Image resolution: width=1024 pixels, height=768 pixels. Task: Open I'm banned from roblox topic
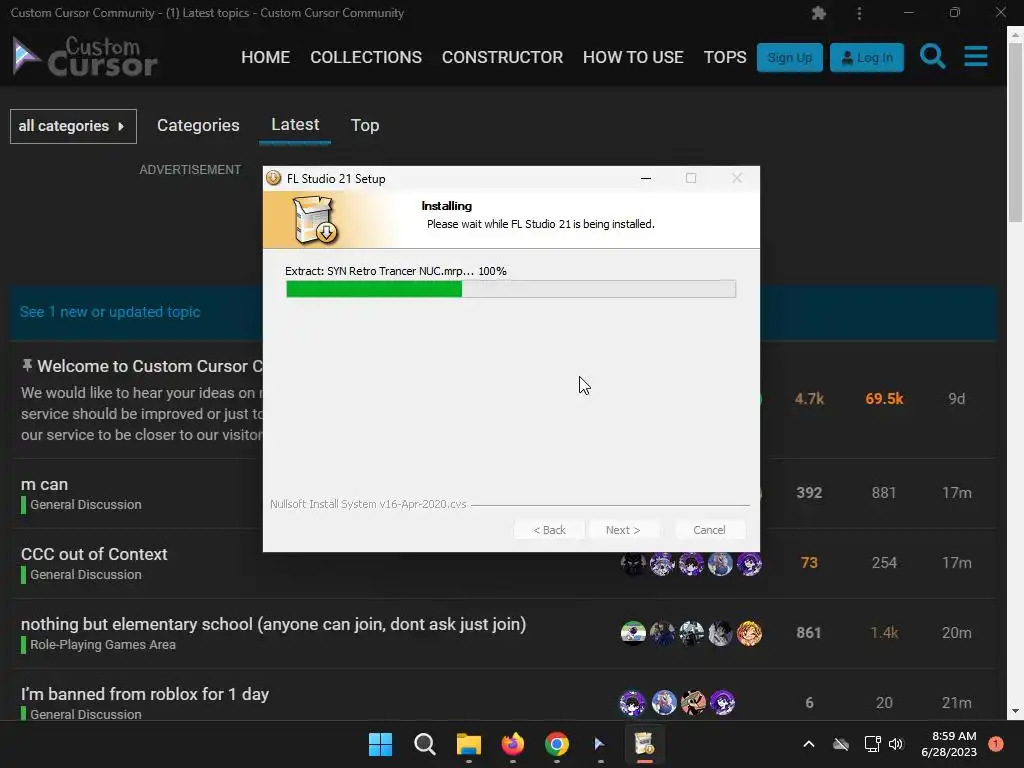[x=144, y=694]
